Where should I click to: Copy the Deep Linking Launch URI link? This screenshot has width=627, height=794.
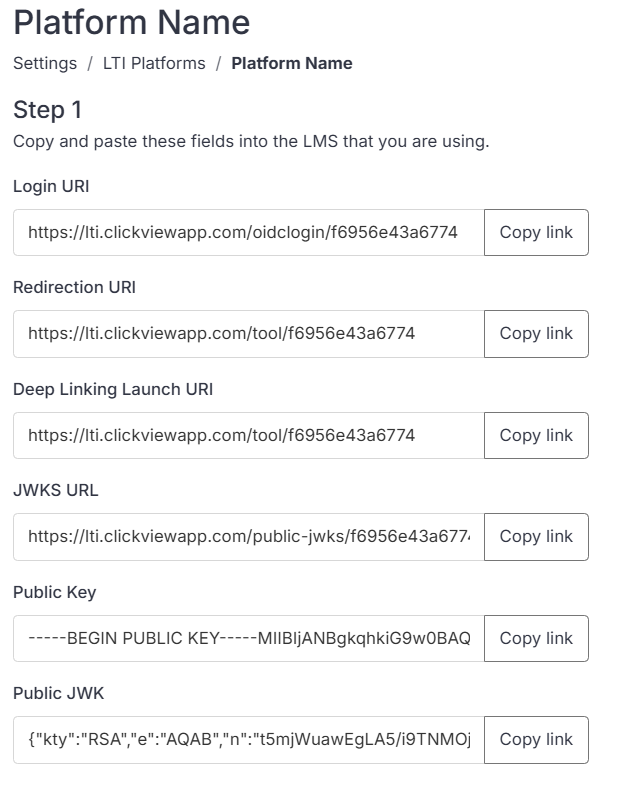536,435
